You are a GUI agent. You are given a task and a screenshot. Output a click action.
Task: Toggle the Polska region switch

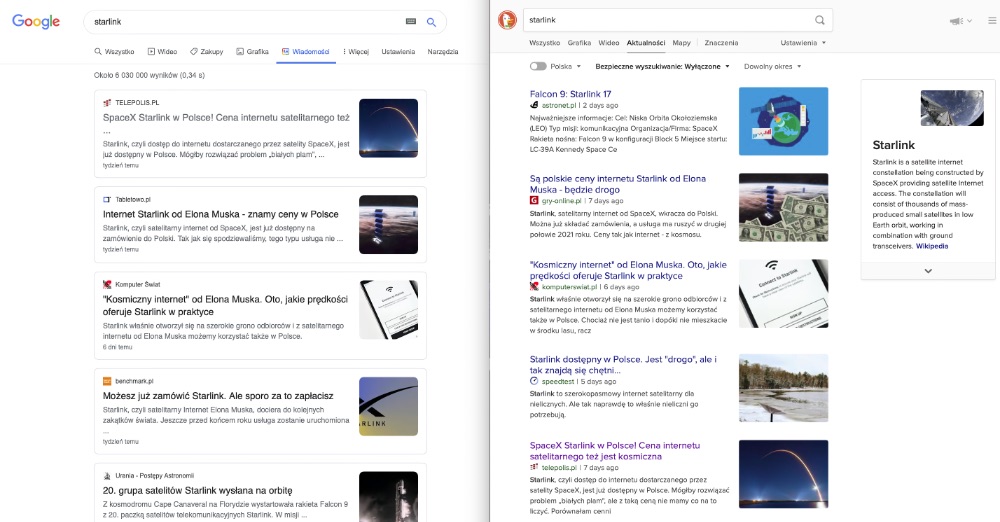[538, 66]
